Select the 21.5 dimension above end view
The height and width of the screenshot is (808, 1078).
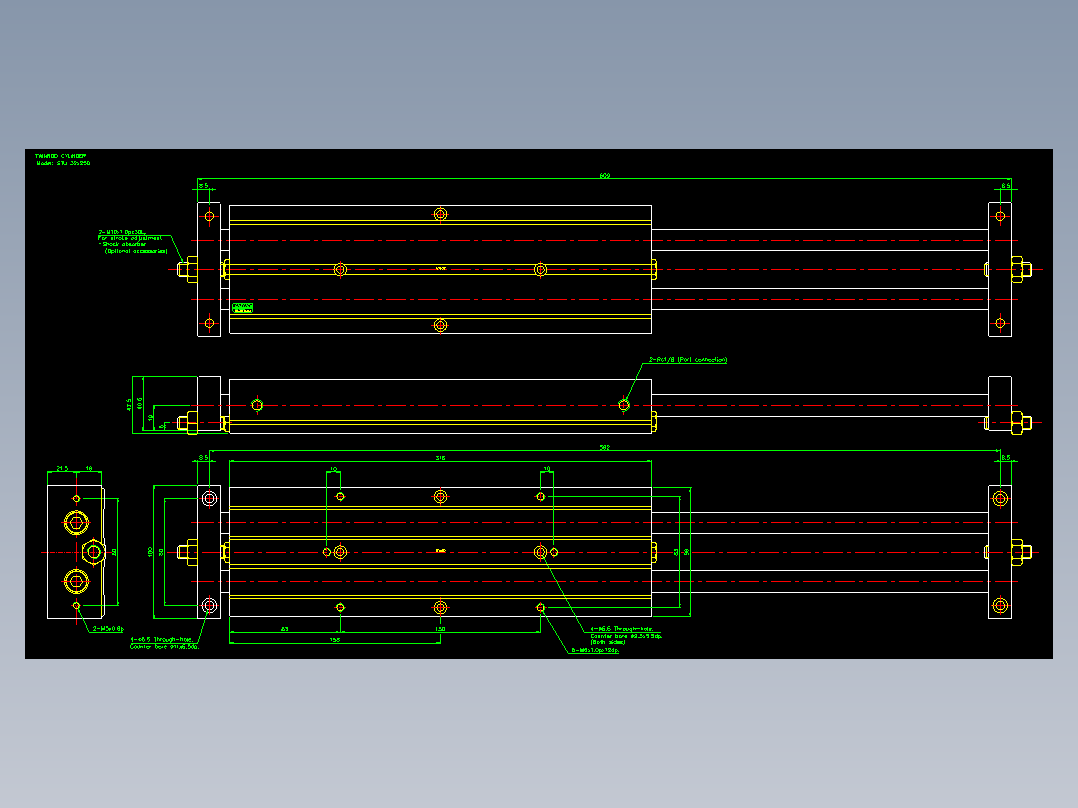(x=62, y=469)
